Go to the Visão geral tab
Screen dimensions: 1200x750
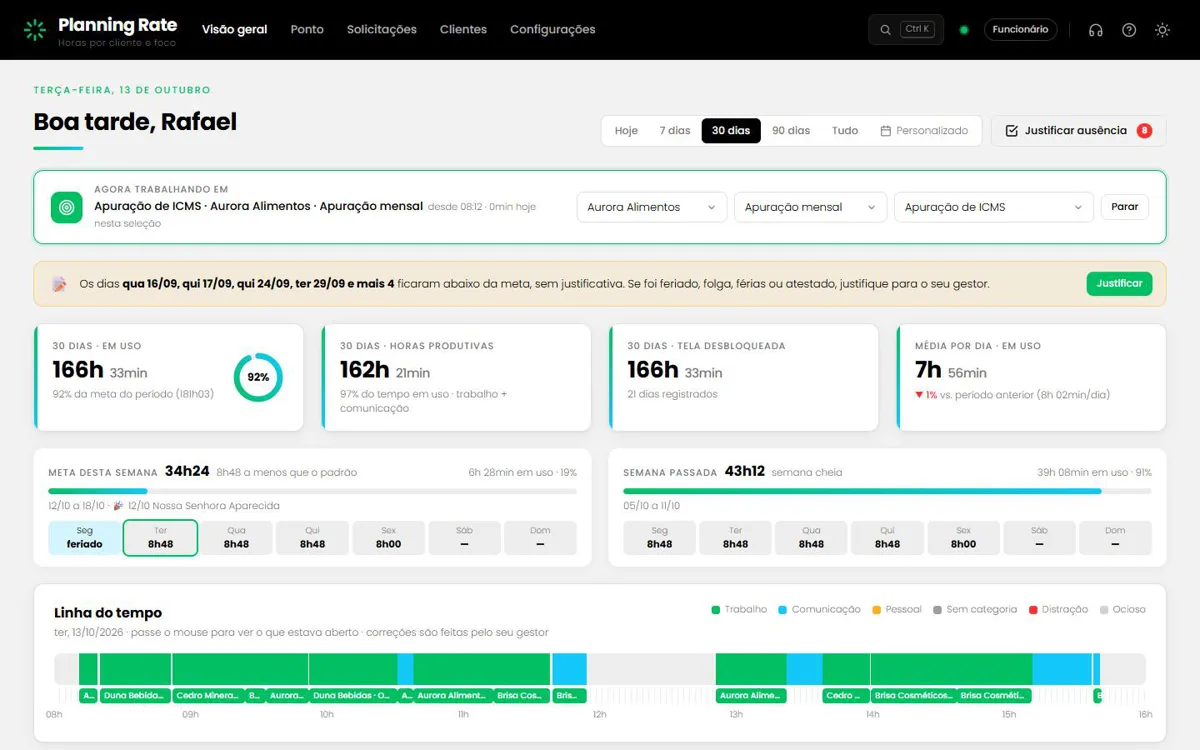coord(235,30)
